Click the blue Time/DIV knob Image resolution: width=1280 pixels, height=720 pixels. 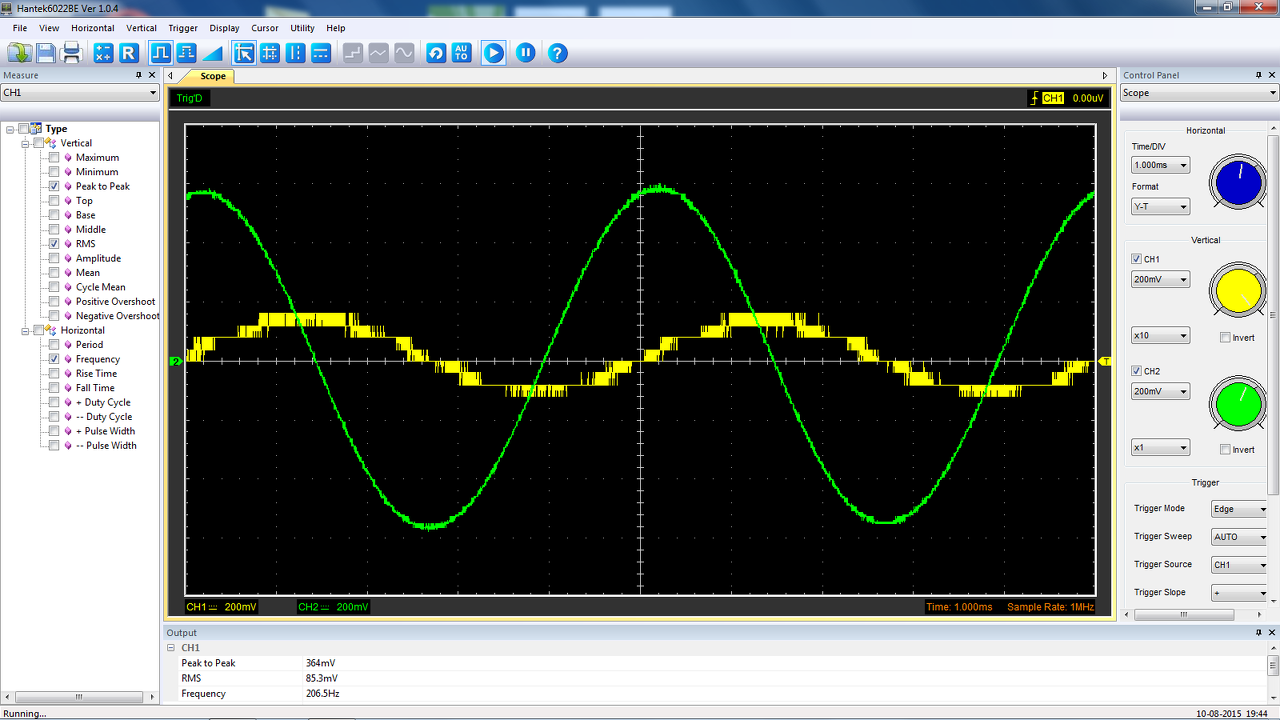tap(1238, 183)
